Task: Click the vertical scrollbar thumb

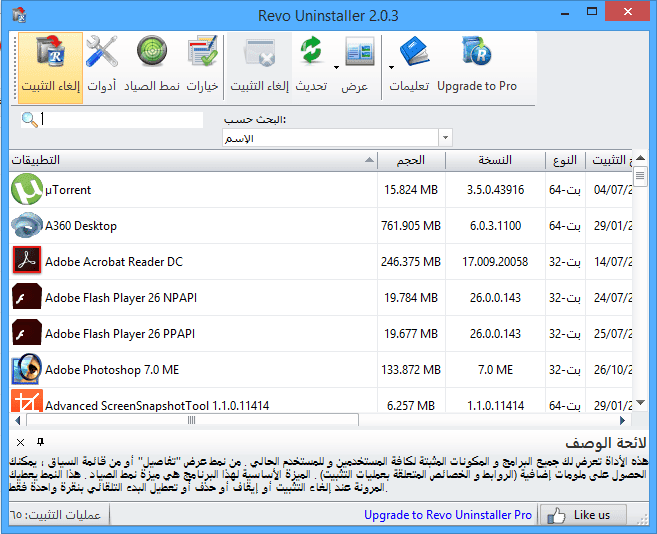Action: 640,176
